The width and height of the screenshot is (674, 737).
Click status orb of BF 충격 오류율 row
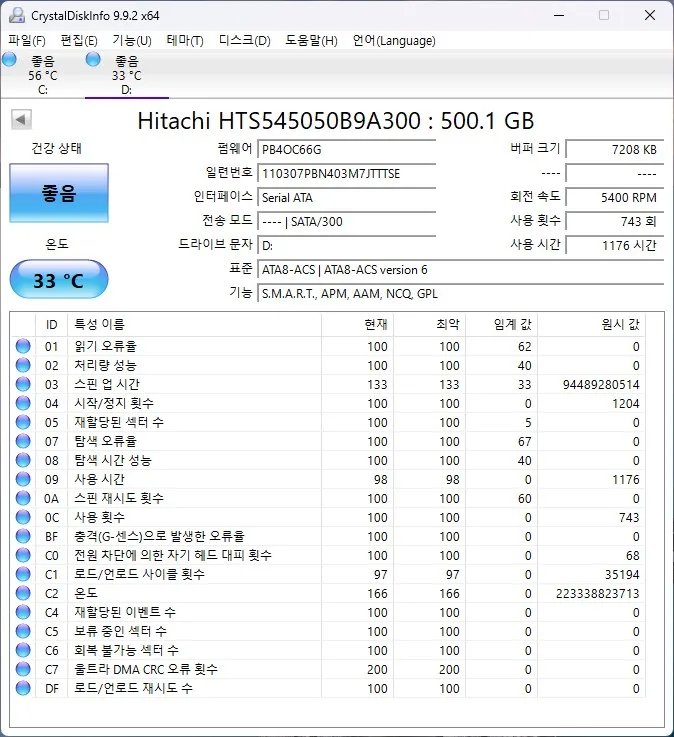click(x=23, y=536)
